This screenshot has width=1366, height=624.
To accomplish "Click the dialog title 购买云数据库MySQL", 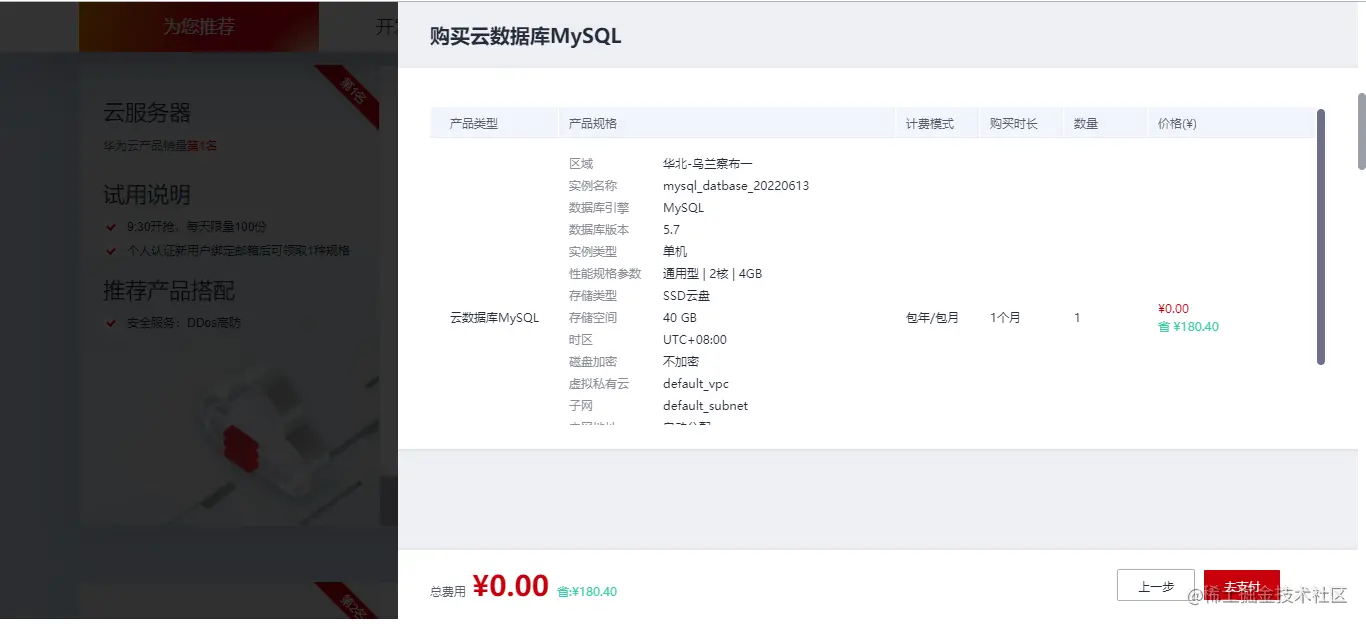I will click(525, 36).
